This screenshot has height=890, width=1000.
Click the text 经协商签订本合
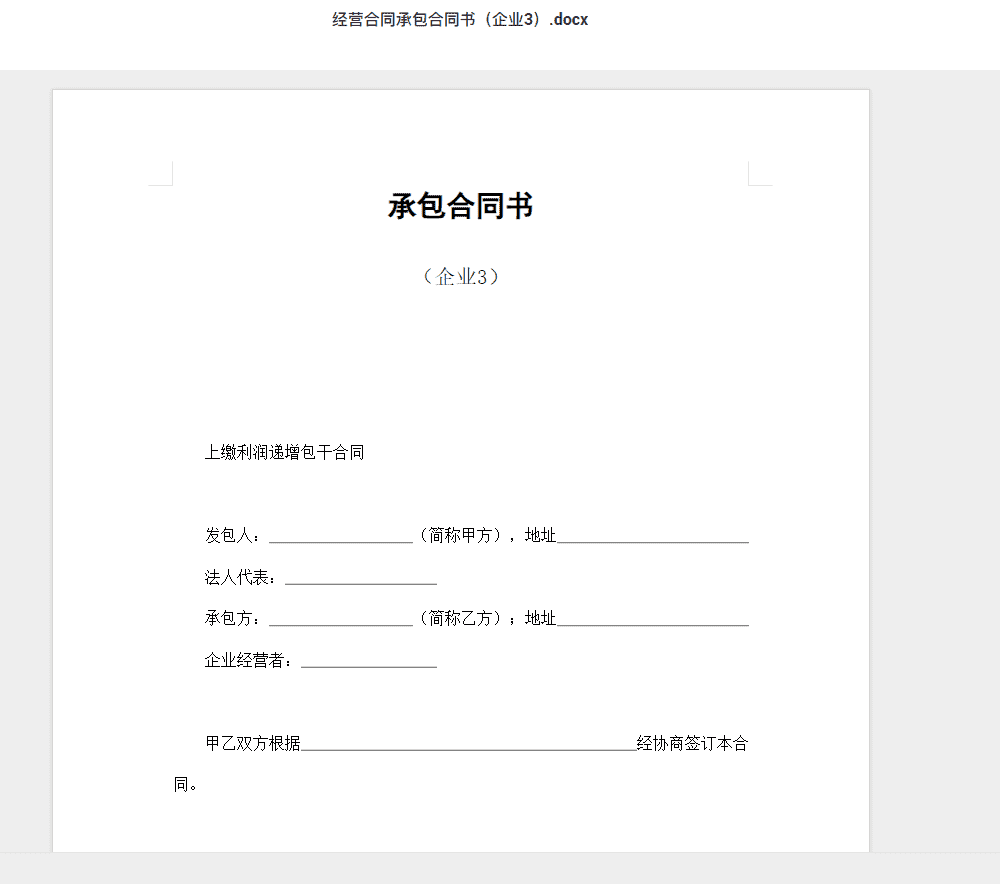click(693, 743)
